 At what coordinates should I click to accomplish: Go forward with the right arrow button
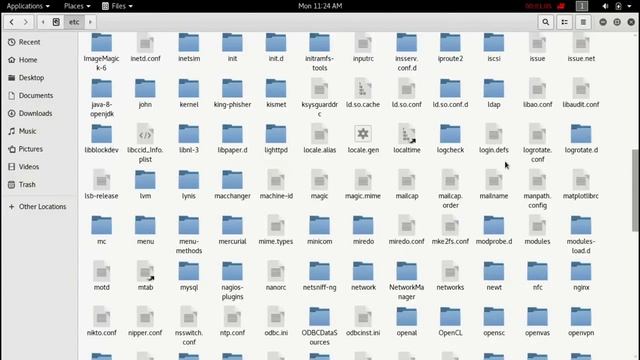(26, 22)
